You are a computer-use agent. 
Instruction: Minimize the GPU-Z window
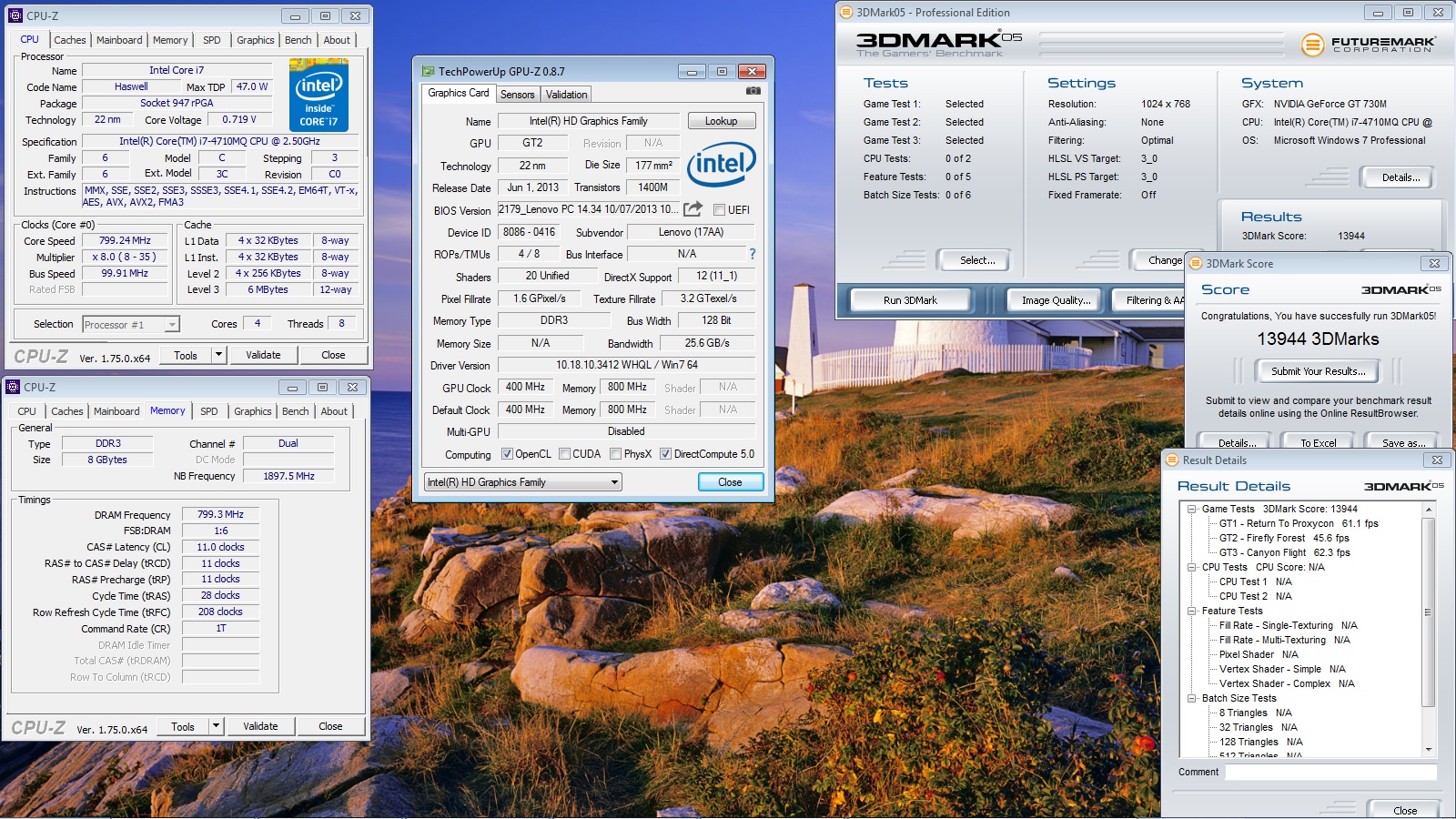[692, 72]
